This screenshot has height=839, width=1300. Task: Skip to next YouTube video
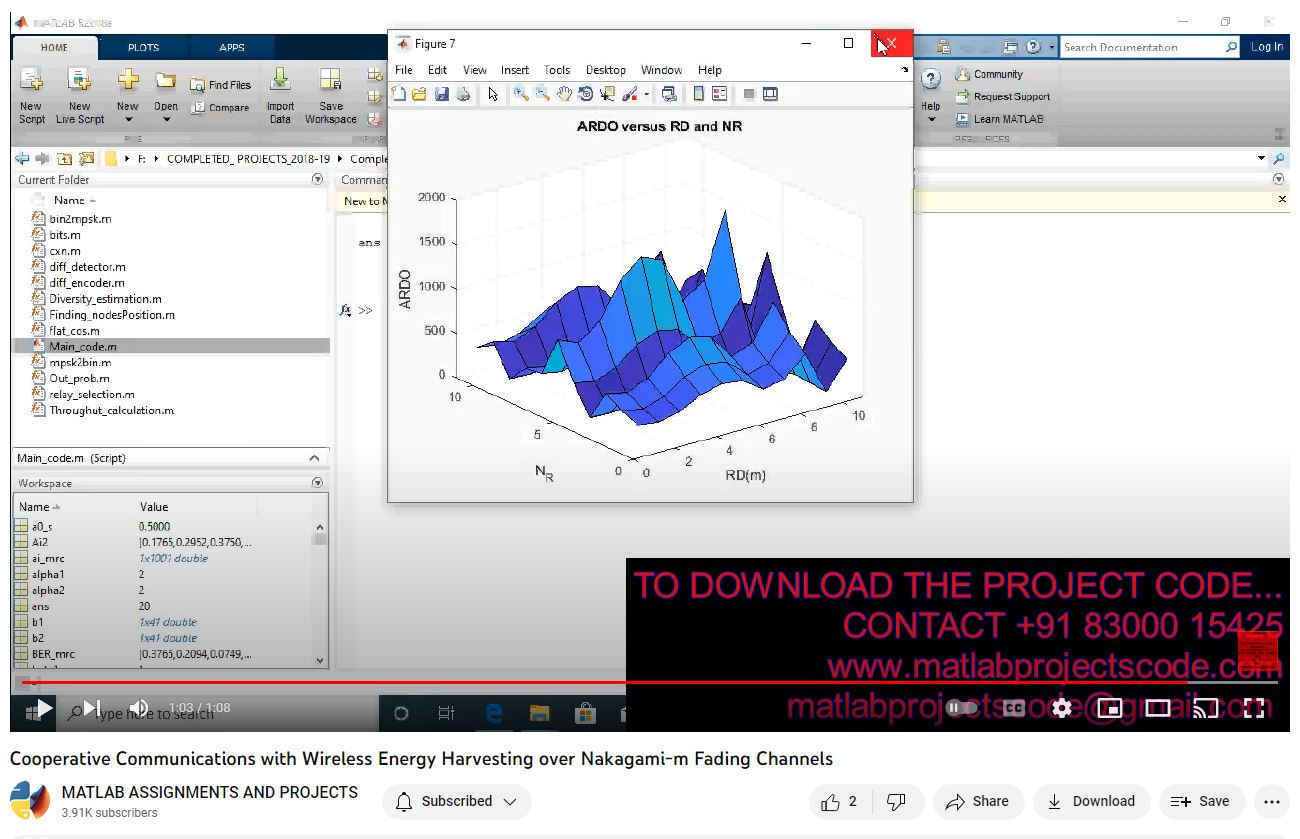coord(92,708)
